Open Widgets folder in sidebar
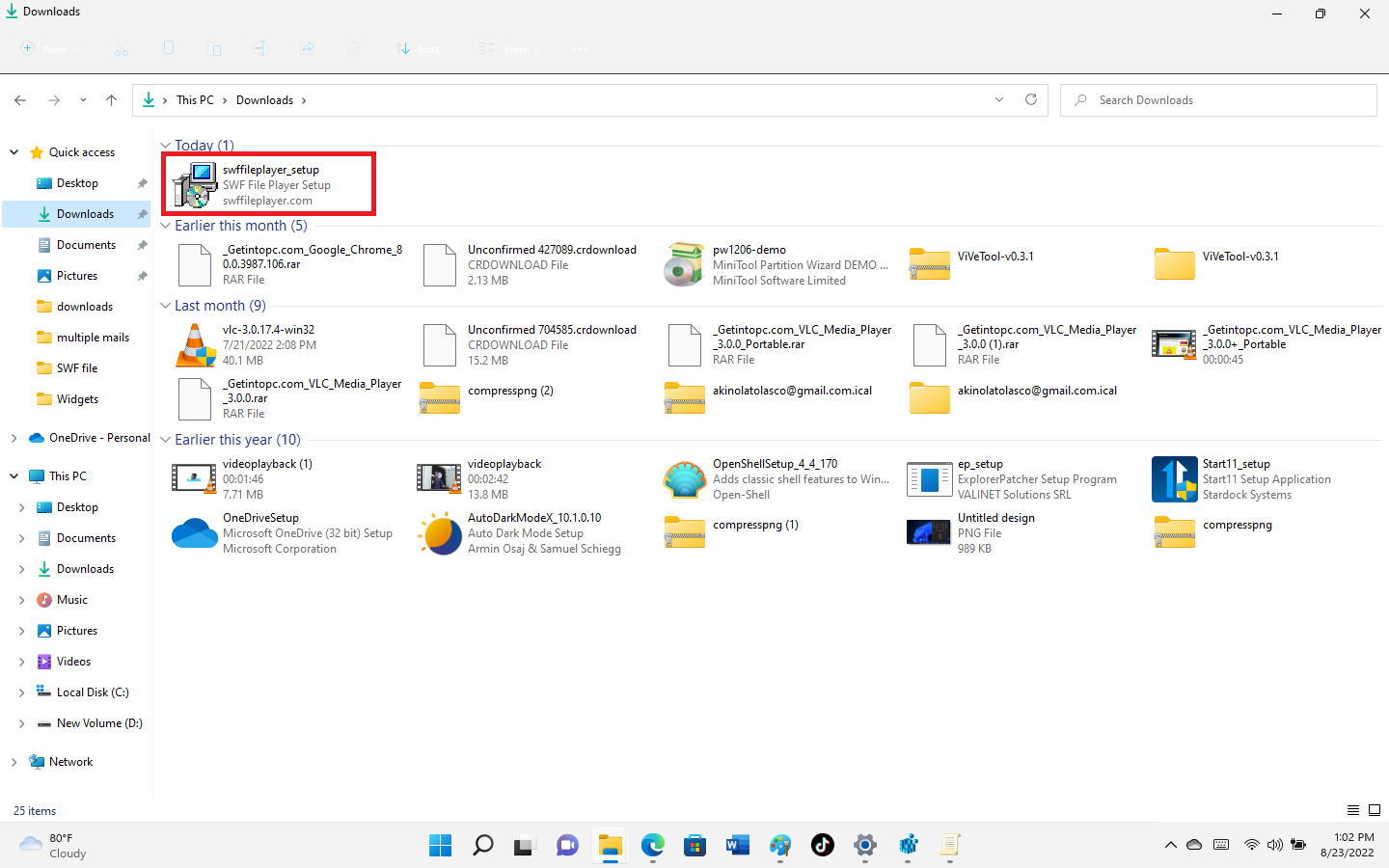 [76, 399]
